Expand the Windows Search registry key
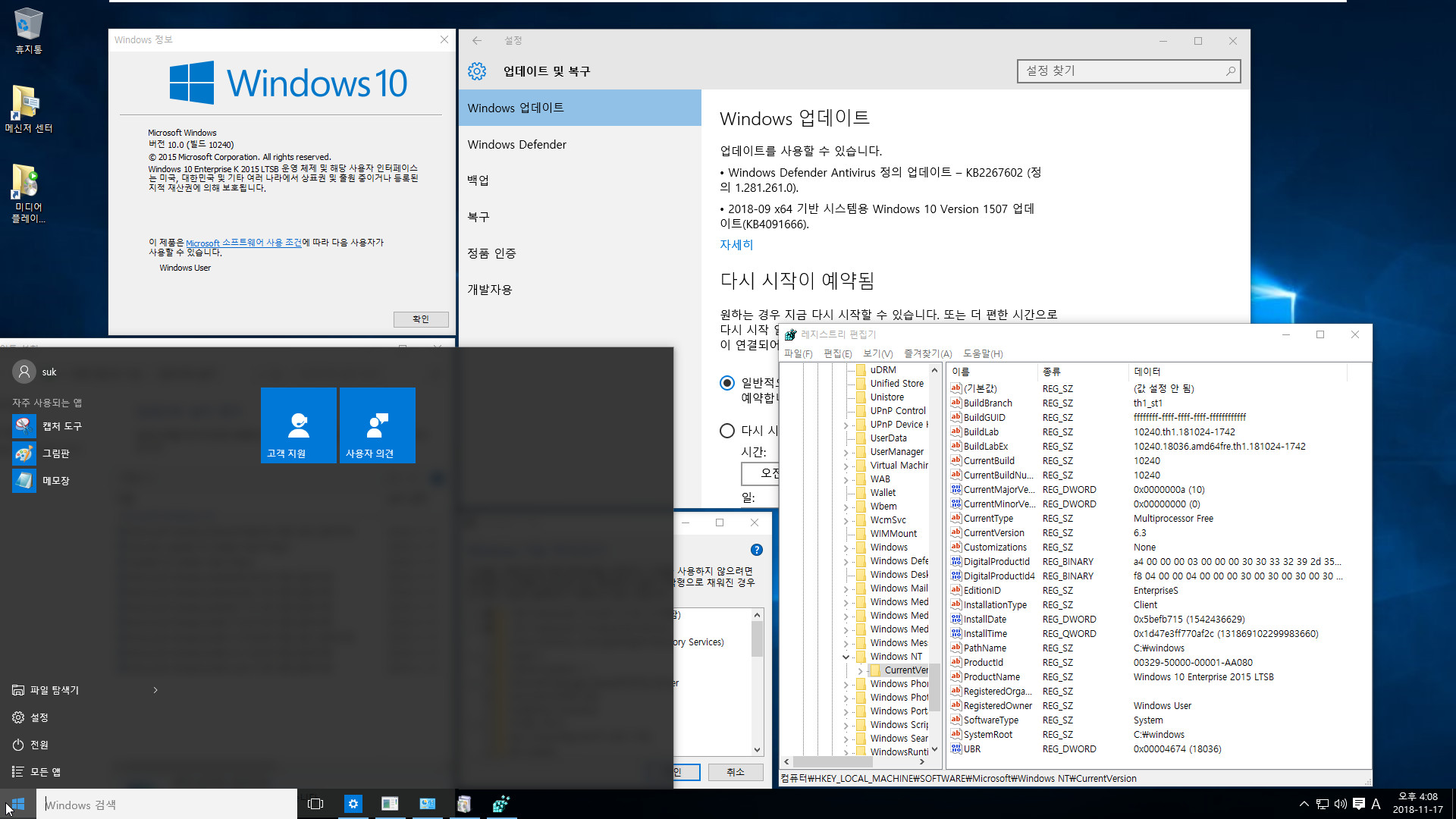Viewport: 1456px width, 819px height. [x=846, y=739]
